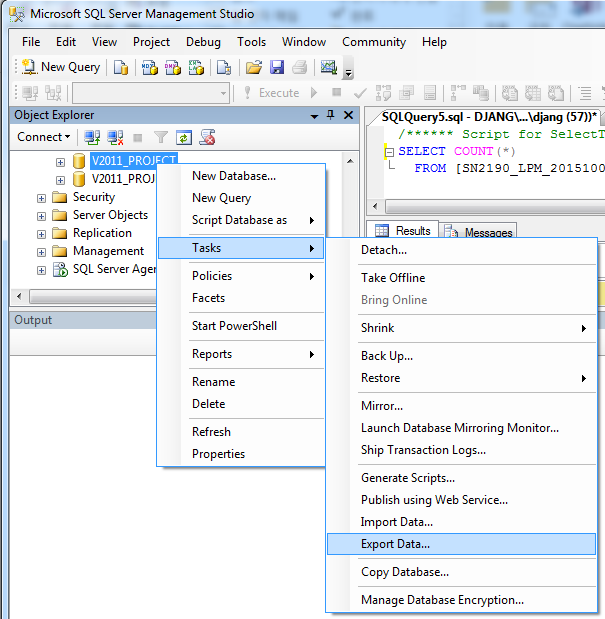Click the Parse checkmark icon
Image resolution: width=605 pixels, height=619 pixels.
click(x=360, y=93)
